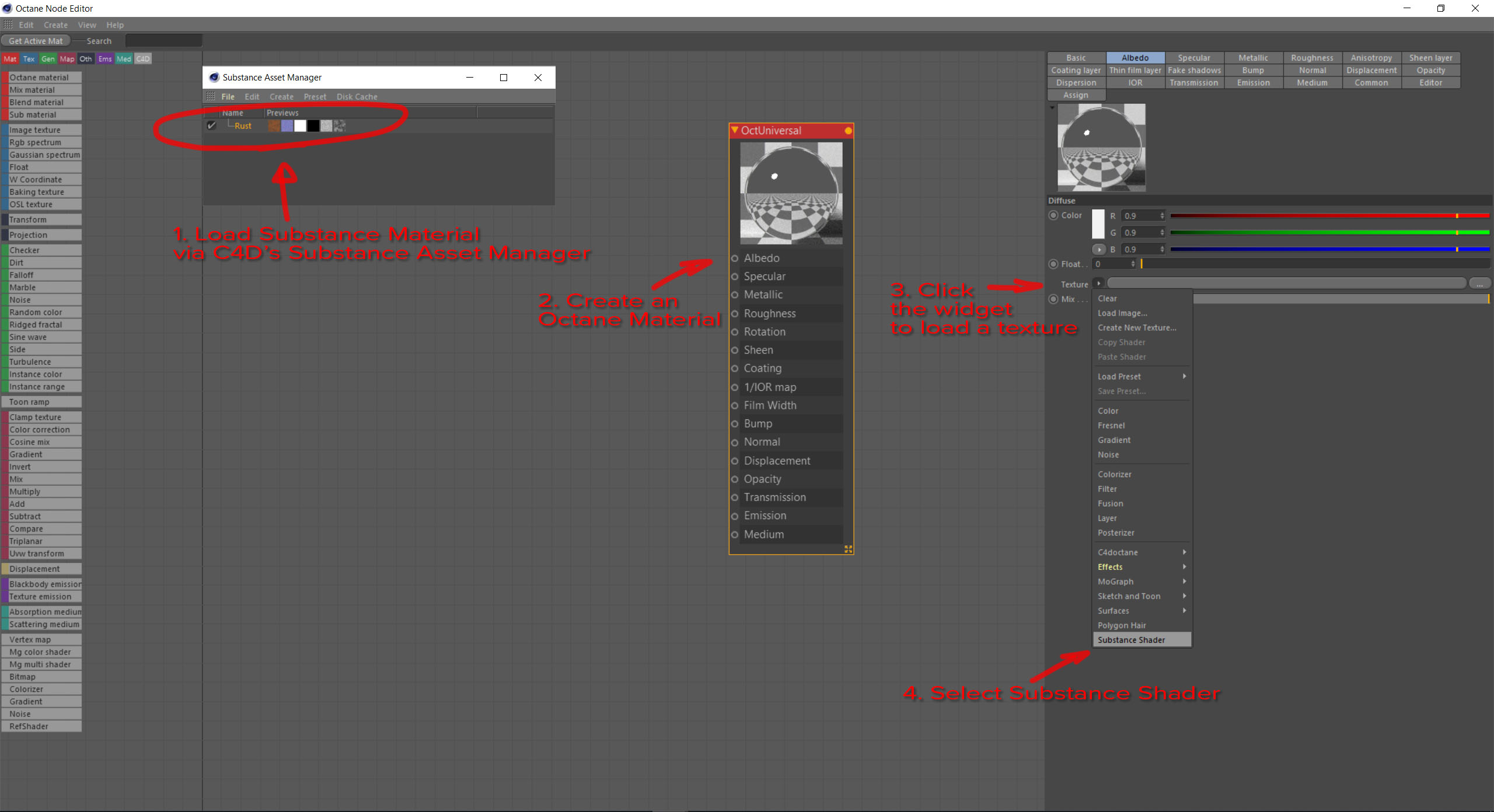Click the white diffuse color swatch
Screen dimensions: 1494x812
click(x=1098, y=224)
